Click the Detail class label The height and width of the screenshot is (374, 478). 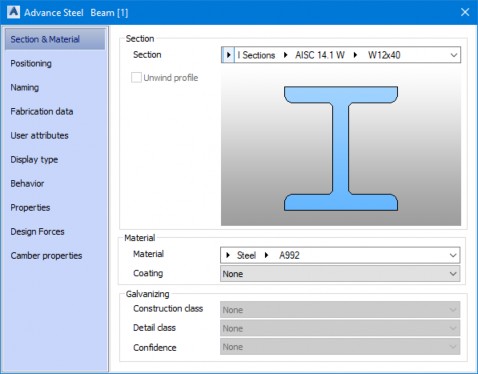tap(154, 328)
